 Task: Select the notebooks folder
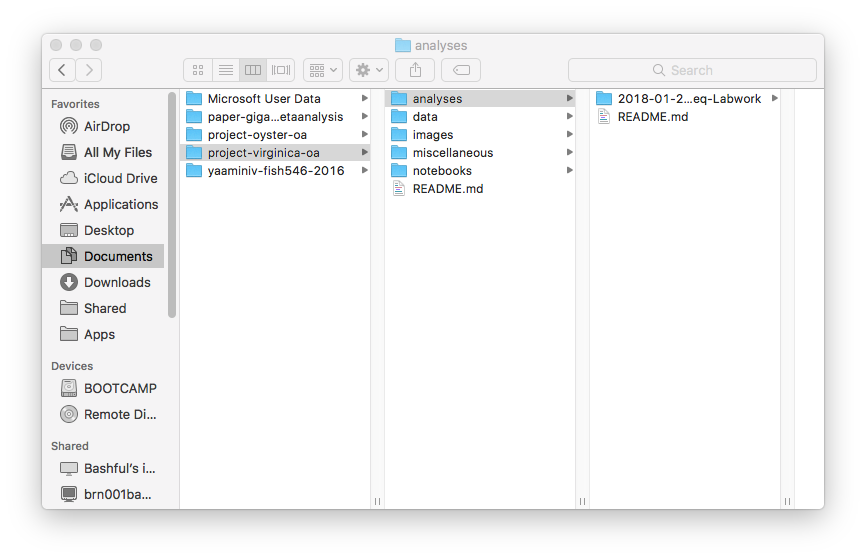coord(480,171)
